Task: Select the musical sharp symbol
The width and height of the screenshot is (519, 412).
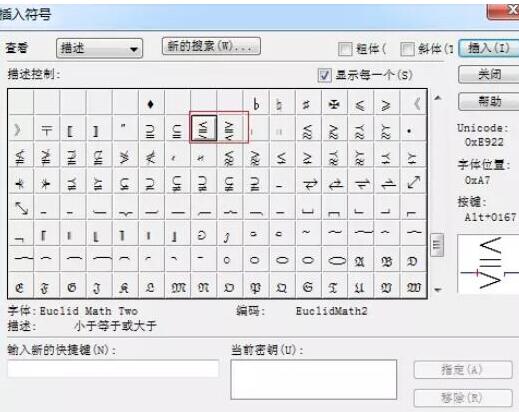Action: (x=305, y=104)
